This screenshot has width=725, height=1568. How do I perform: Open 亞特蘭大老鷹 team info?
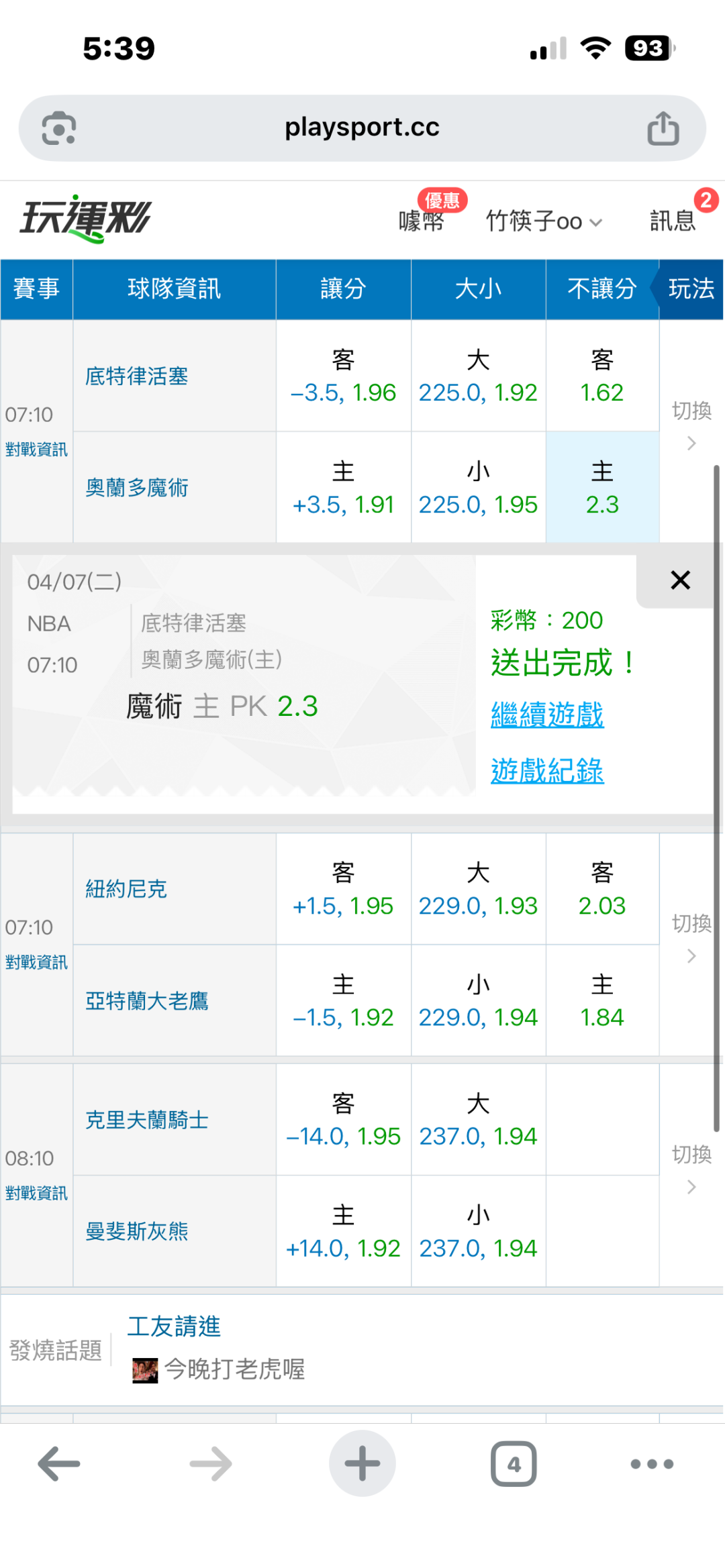(147, 1001)
